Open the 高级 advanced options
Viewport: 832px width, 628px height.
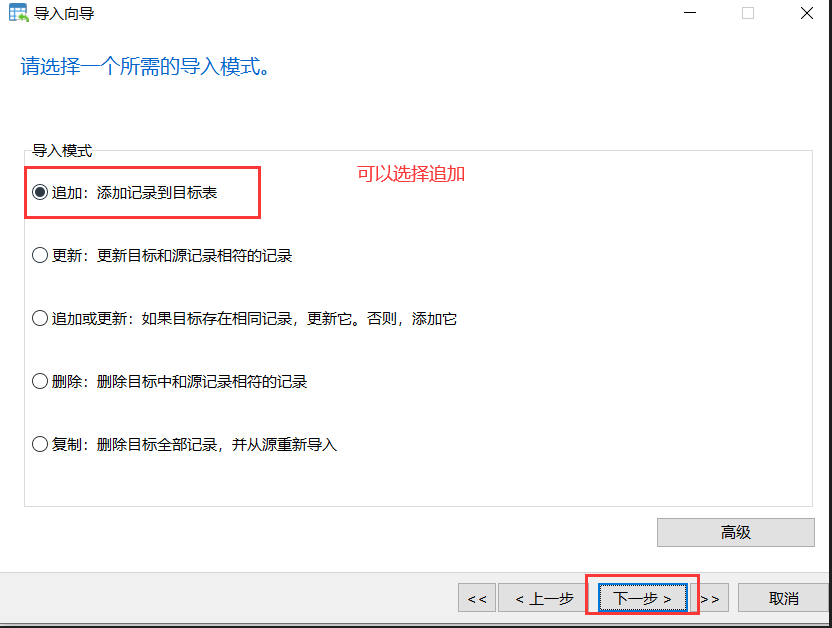click(x=735, y=532)
